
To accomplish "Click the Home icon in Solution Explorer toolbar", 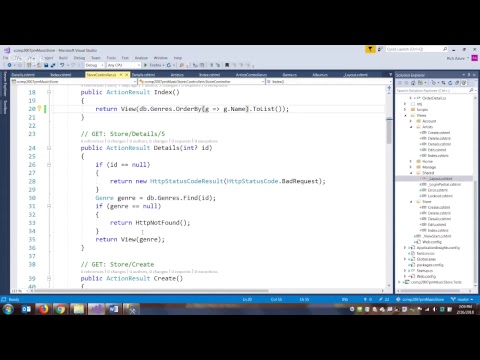I will (x=413, y=83).
